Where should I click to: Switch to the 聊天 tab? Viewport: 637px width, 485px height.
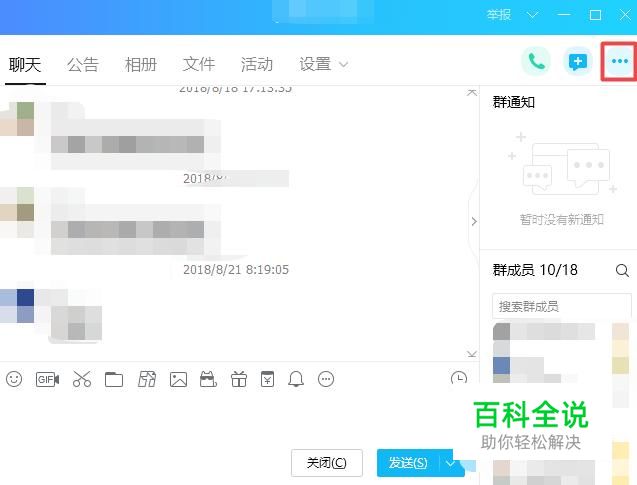point(25,65)
